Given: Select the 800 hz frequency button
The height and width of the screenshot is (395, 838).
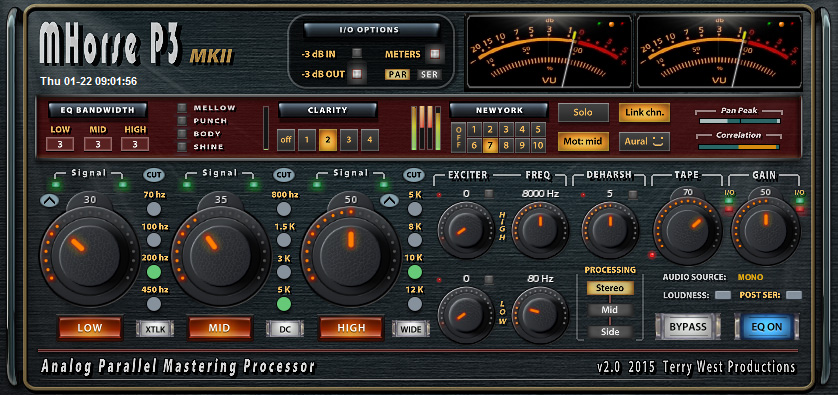Looking at the screenshot, I should pos(284,208).
